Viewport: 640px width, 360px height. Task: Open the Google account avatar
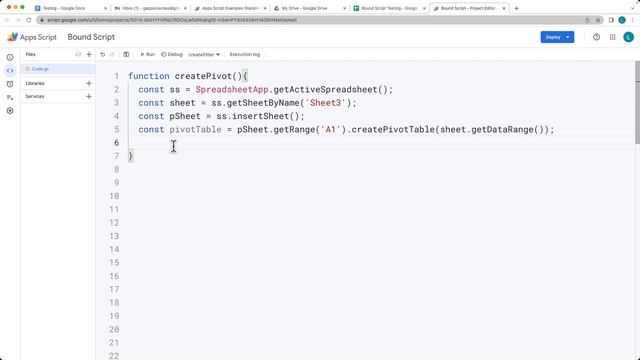tap(629, 37)
